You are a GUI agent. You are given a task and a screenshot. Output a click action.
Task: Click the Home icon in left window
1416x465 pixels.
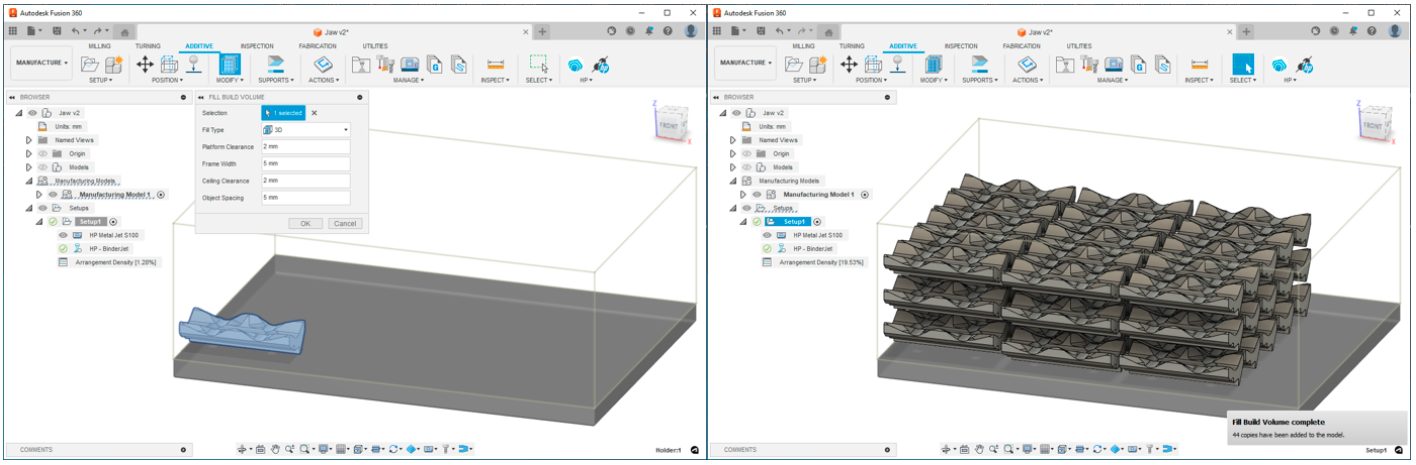124,32
